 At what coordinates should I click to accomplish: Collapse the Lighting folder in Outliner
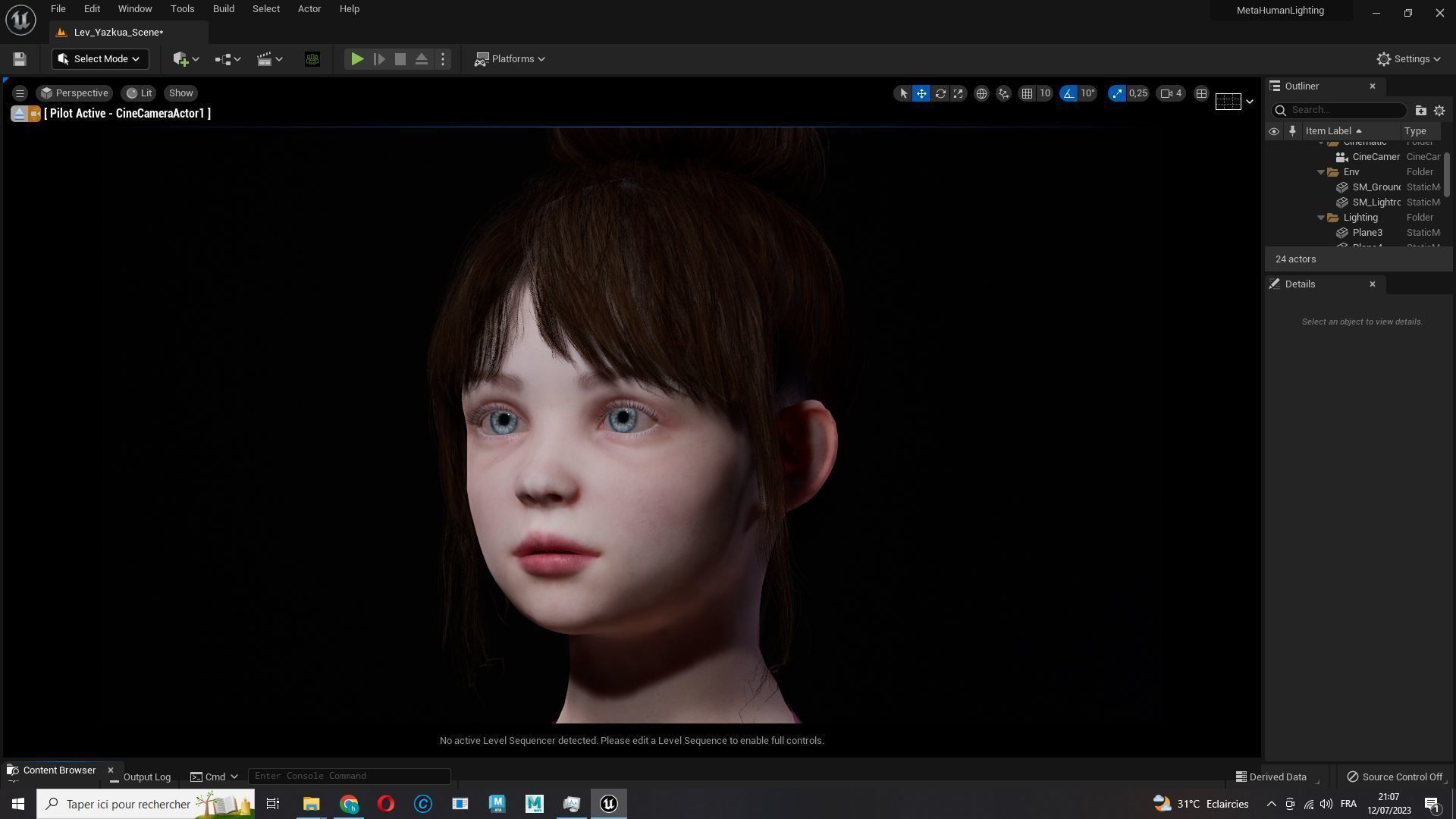click(1321, 218)
